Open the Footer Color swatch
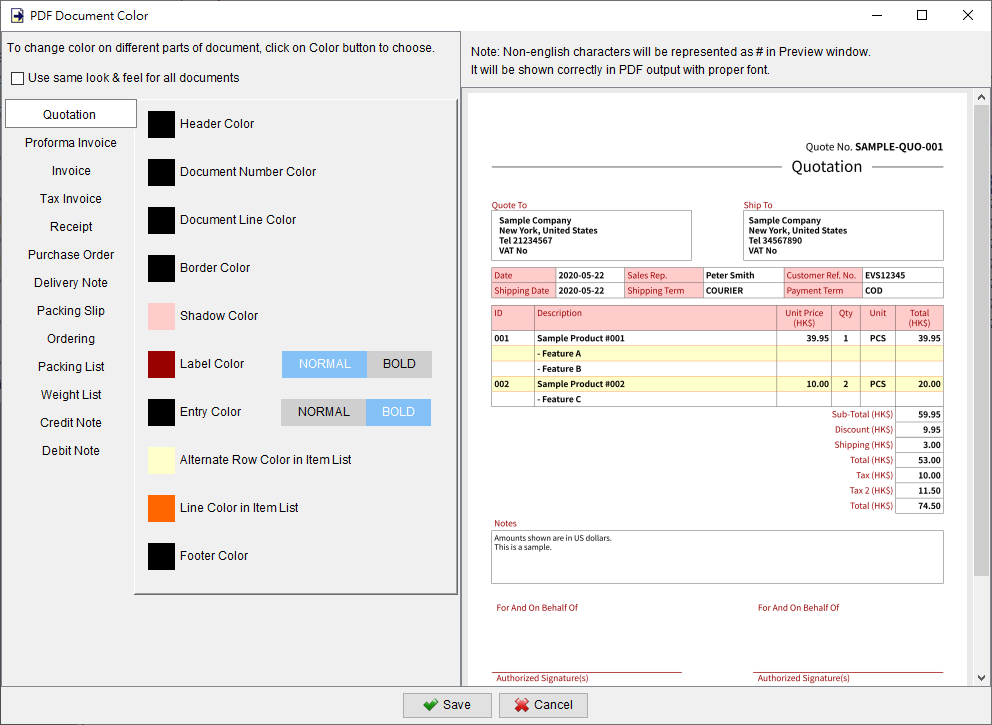 [x=161, y=556]
